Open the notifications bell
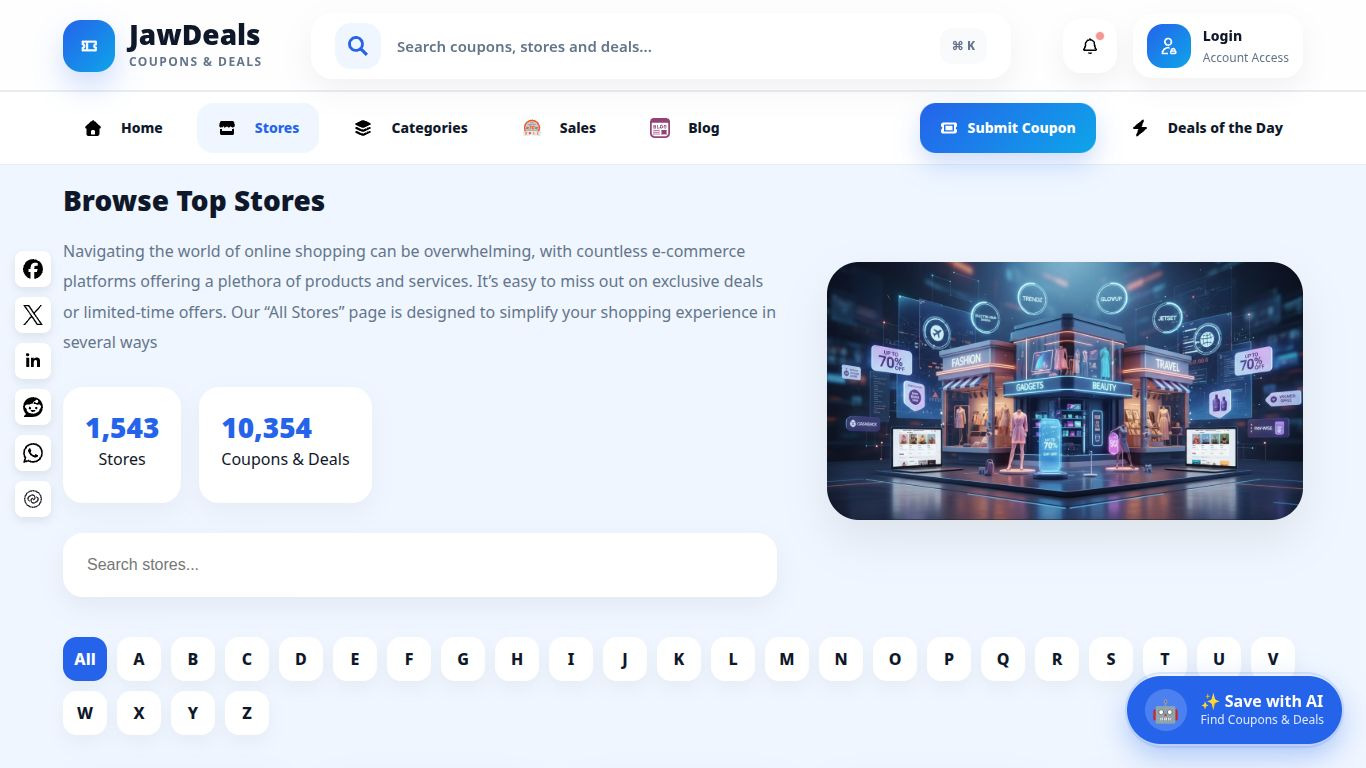 click(x=1090, y=46)
